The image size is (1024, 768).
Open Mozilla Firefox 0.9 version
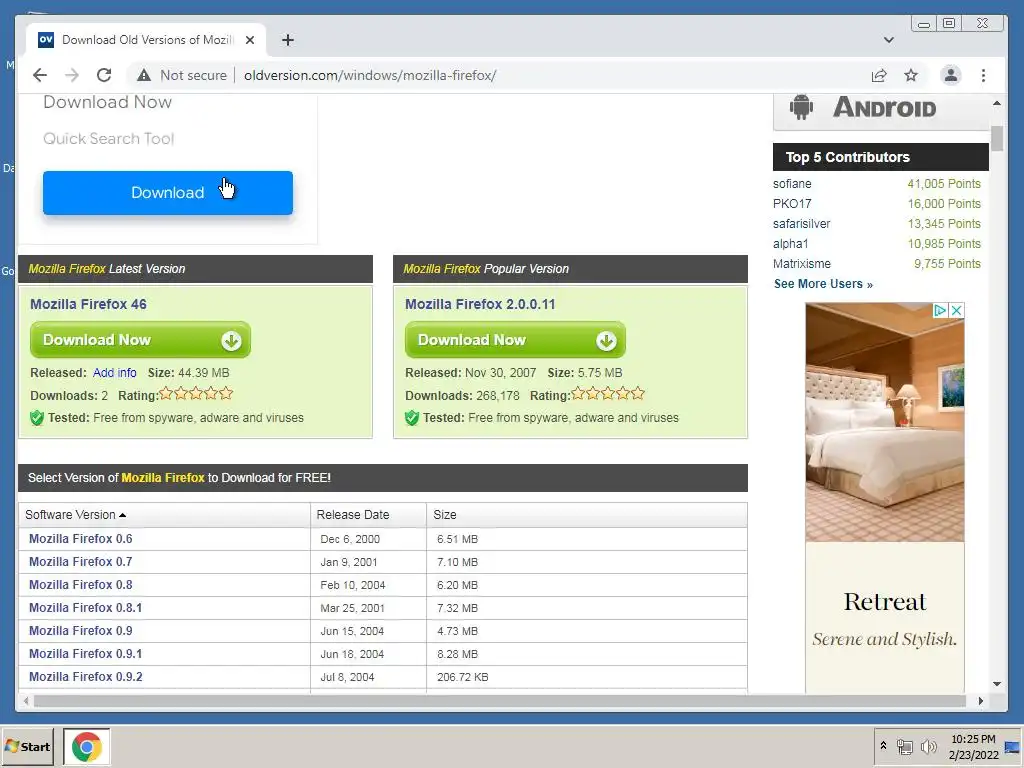click(x=80, y=631)
